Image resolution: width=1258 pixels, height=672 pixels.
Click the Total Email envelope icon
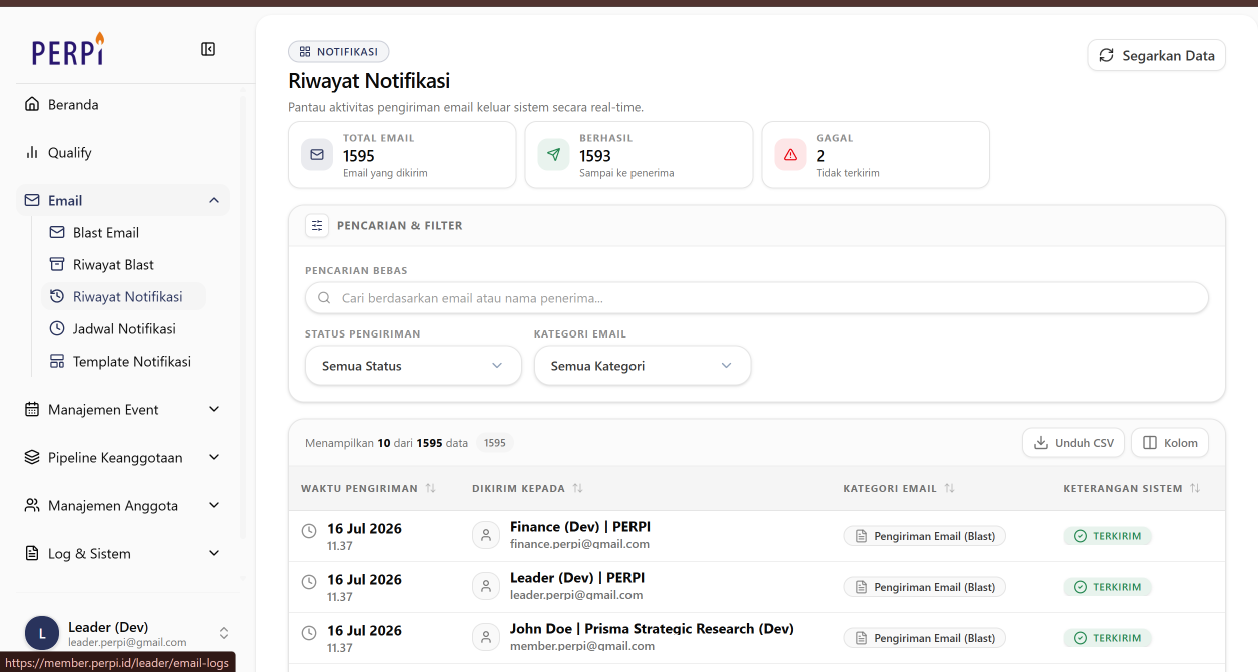(x=317, y=155)
